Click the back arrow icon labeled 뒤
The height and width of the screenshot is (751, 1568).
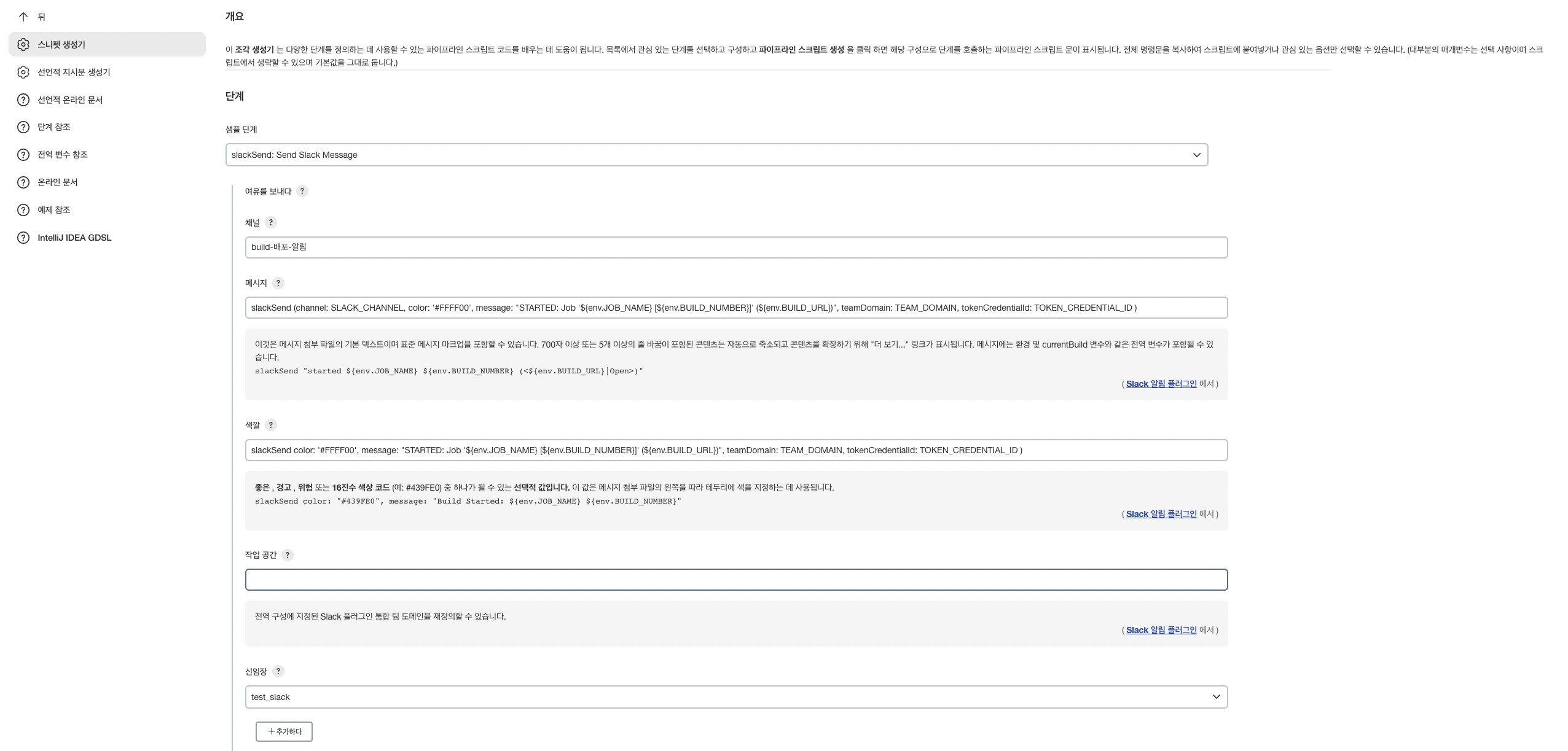[23, 17]
